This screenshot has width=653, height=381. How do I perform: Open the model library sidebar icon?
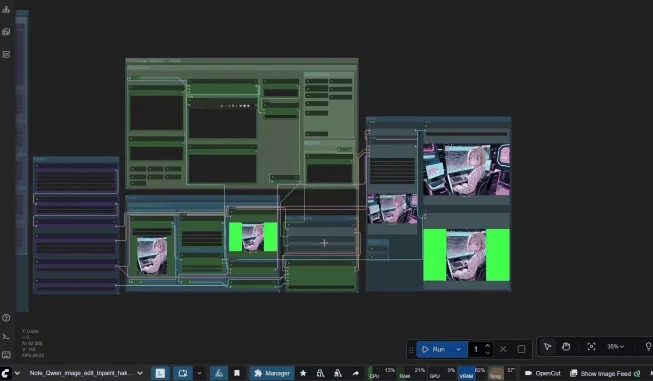pyautogui.click(x=6, y=9)
